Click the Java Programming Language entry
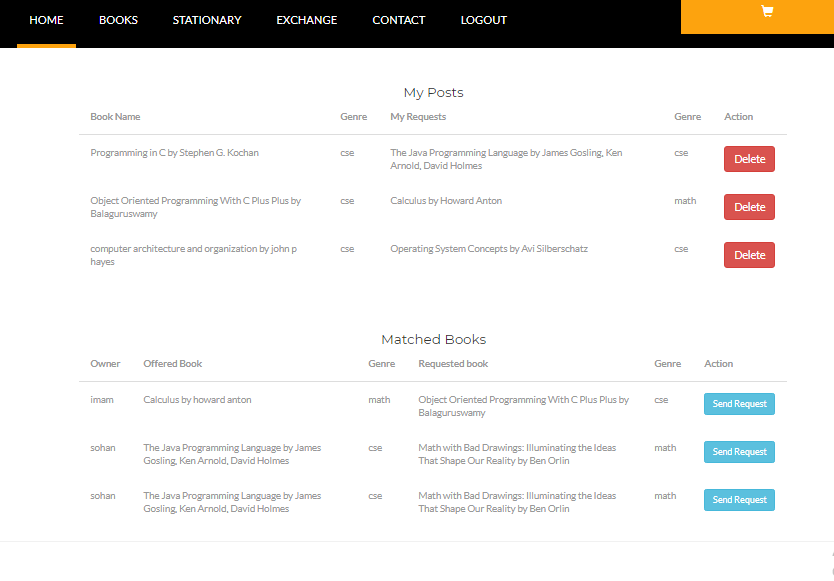This screenshot has width=834, height=581. 505,159
